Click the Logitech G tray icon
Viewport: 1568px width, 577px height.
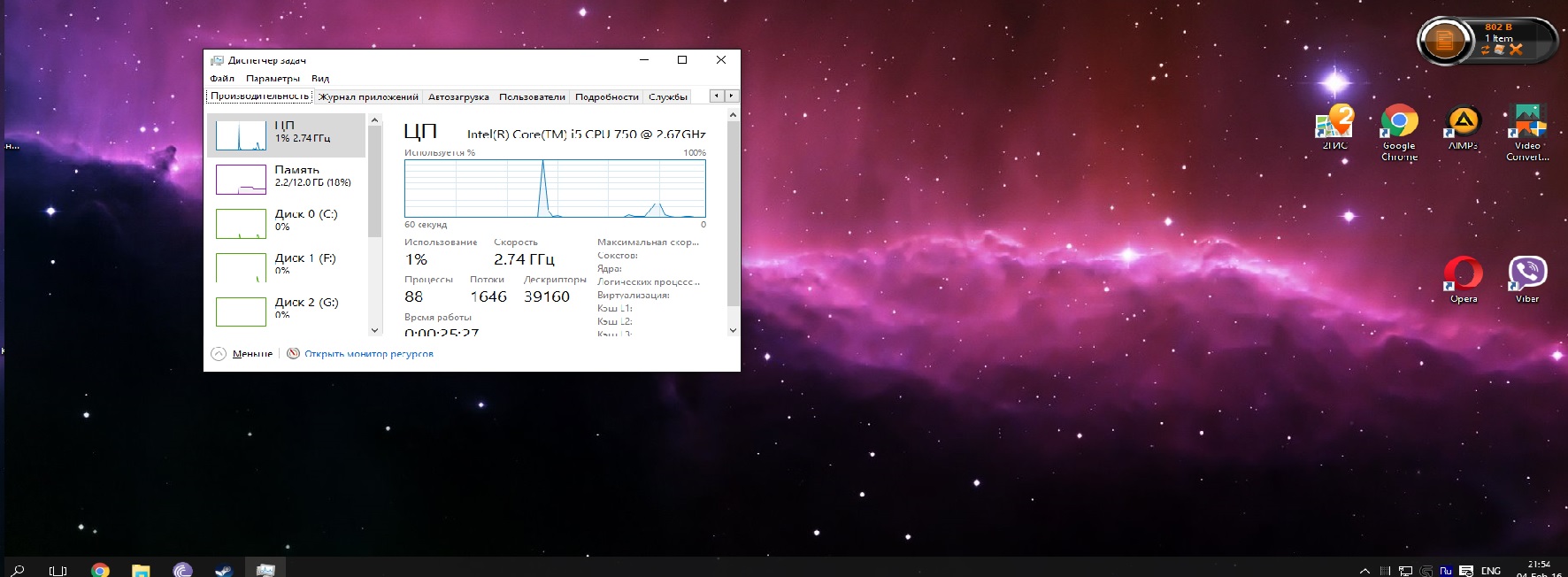(1426, 571)
